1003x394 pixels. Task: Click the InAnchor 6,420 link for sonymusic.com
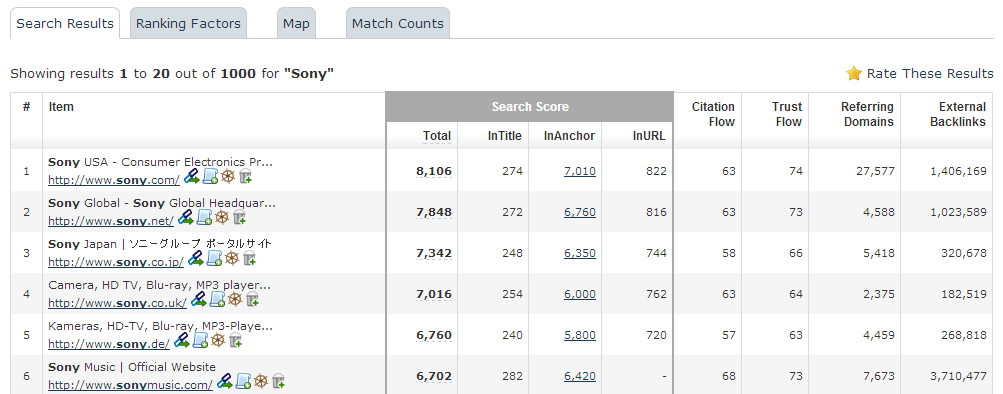click(x=580, y=376)
